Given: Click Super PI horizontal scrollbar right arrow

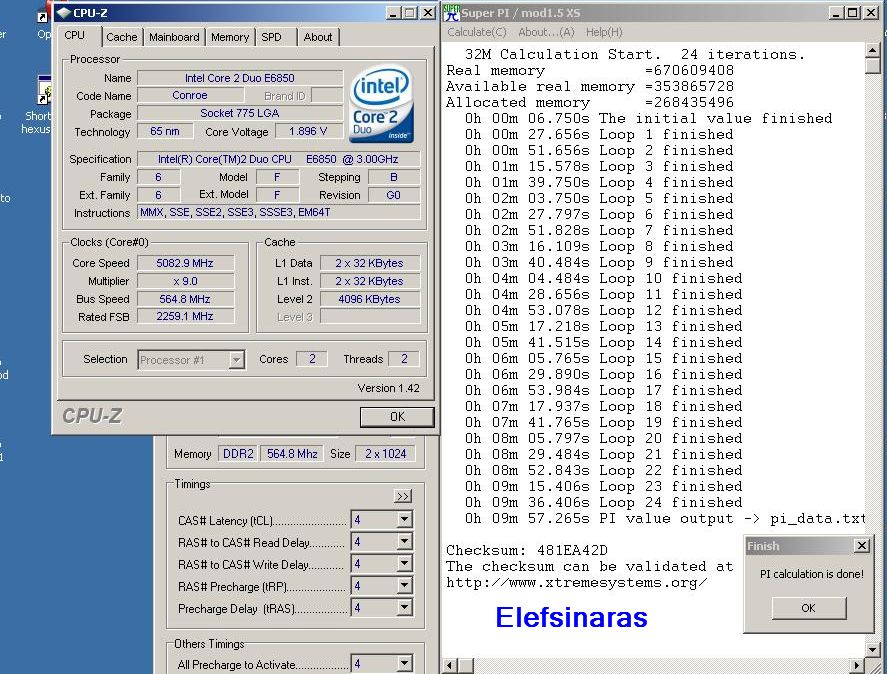Looking at the screenshot, I should click(858, 666).
